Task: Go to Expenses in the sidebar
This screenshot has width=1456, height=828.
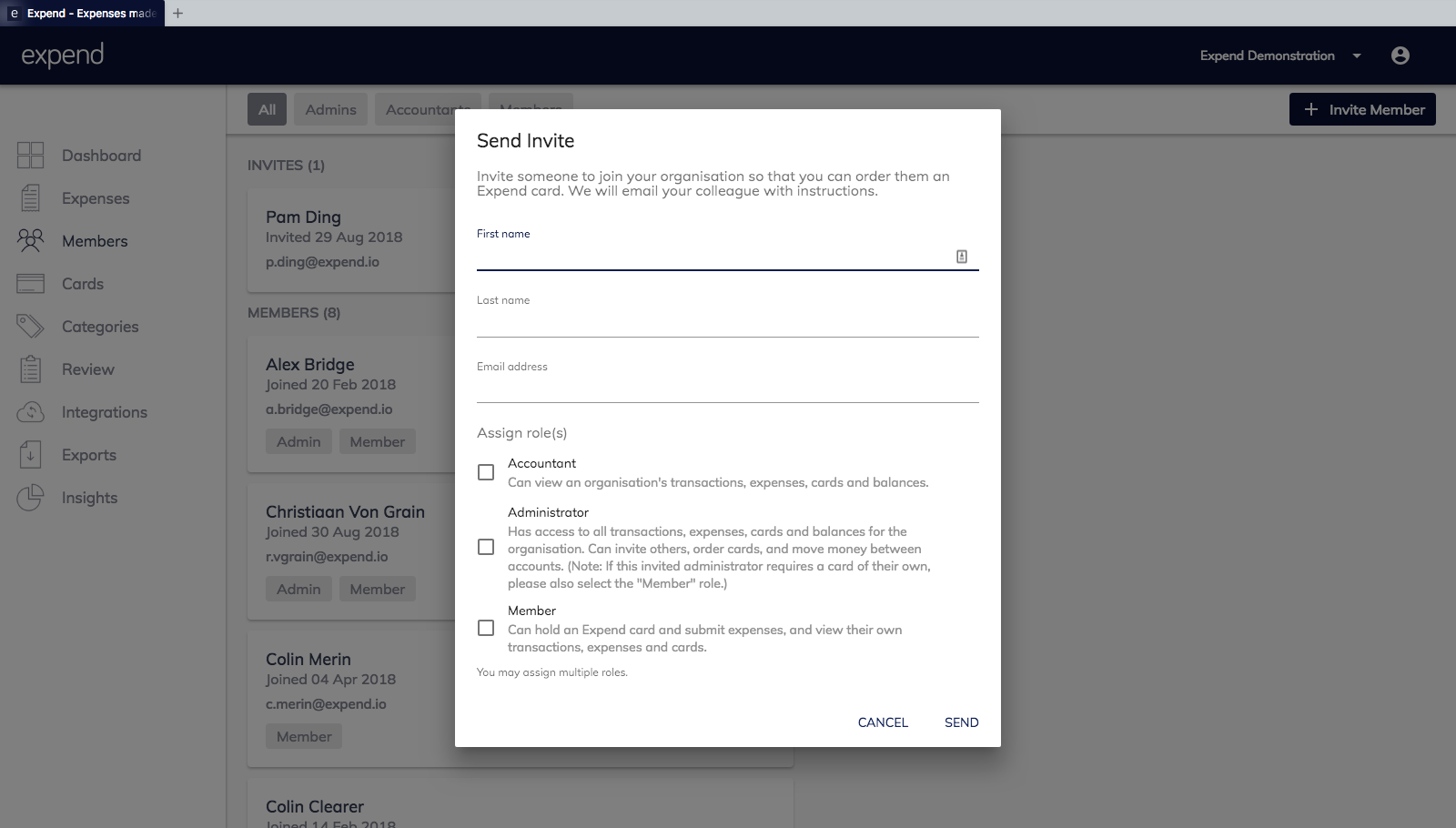Action: click(96, 198)
